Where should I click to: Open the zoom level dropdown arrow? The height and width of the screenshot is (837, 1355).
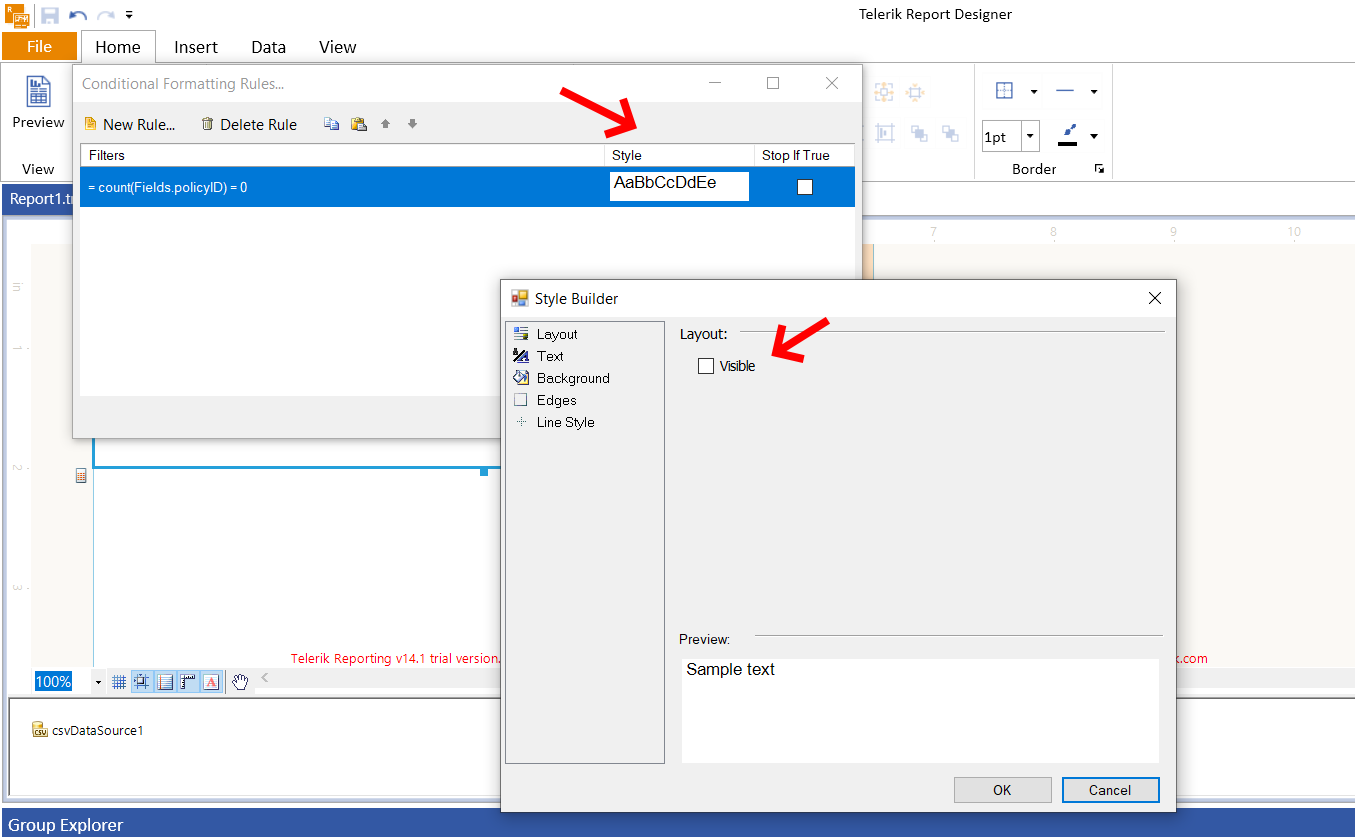click(x=98, y=682)
